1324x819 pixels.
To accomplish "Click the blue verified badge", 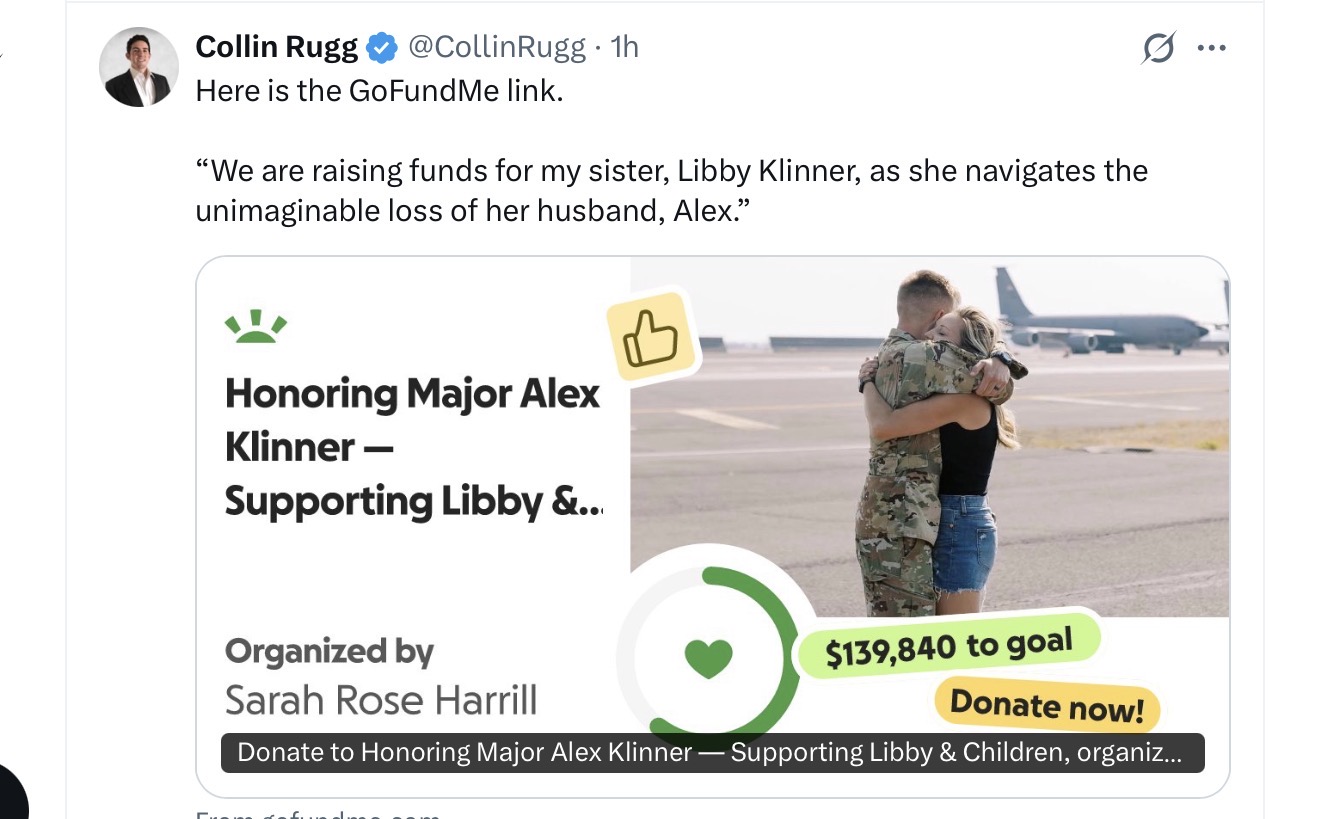I will point(381,47).
